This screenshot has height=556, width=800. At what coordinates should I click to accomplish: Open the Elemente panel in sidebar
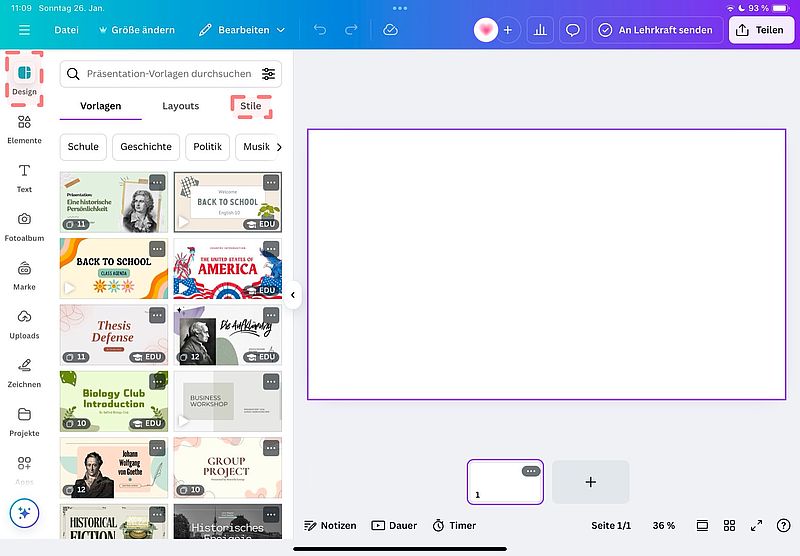point(24,128)
